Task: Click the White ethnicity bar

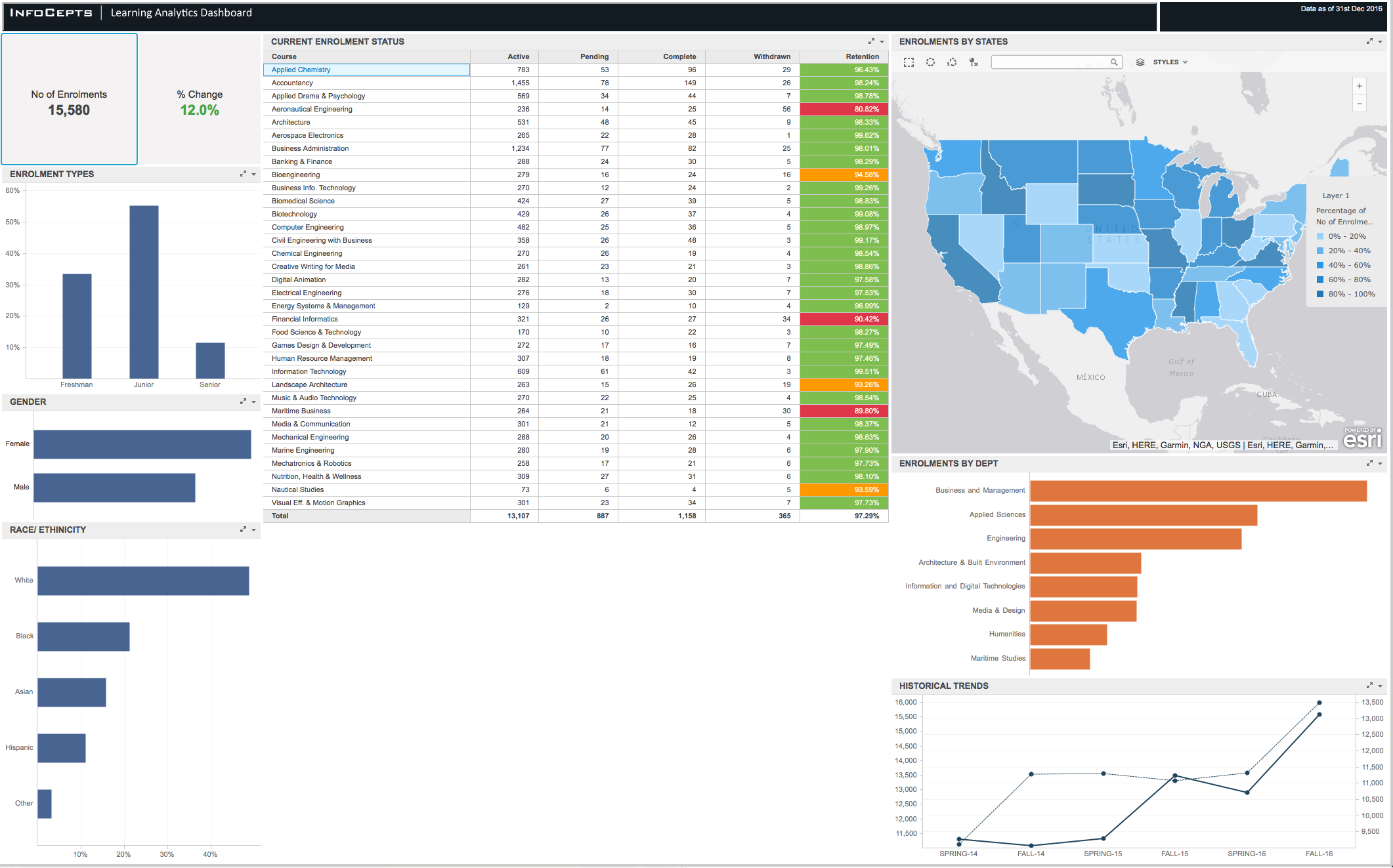Action: coord(143,581)
